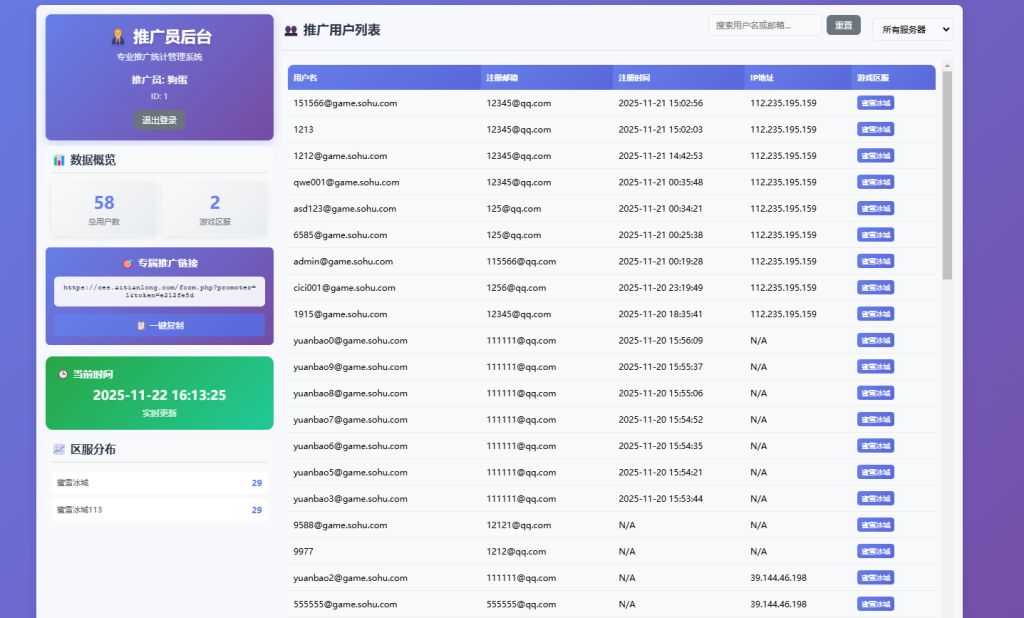Click the target icon beside 专属推广链接
The width and height of the screenshot is (1024, 618).
pyautogui.click(x=127, y=263)
